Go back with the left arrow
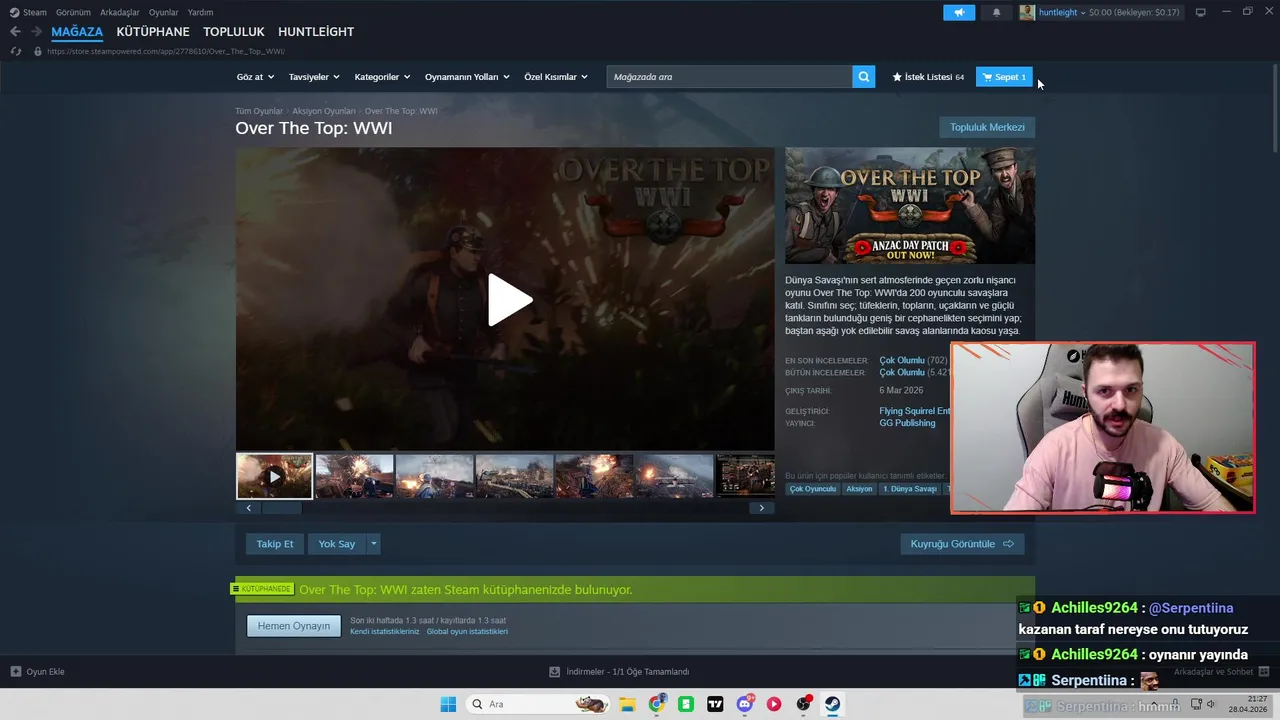Screen dimensions: 1280x720 pos(15,32)
